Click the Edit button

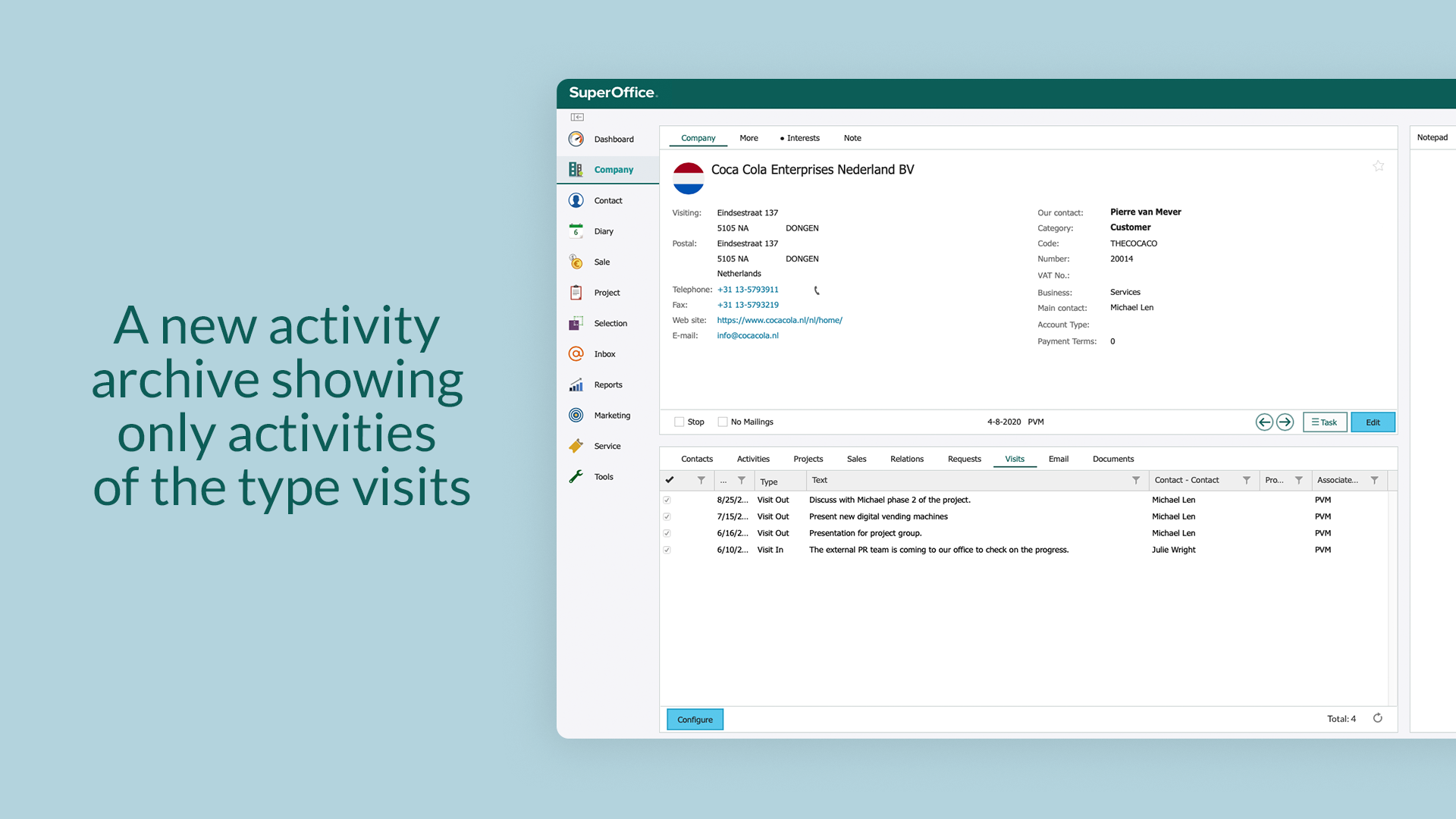coord(1373,422)
